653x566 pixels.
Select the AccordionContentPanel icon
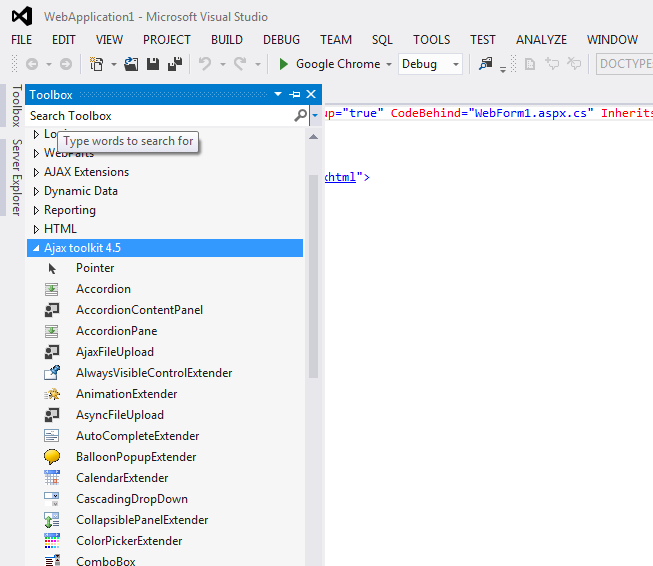(52, 310)
